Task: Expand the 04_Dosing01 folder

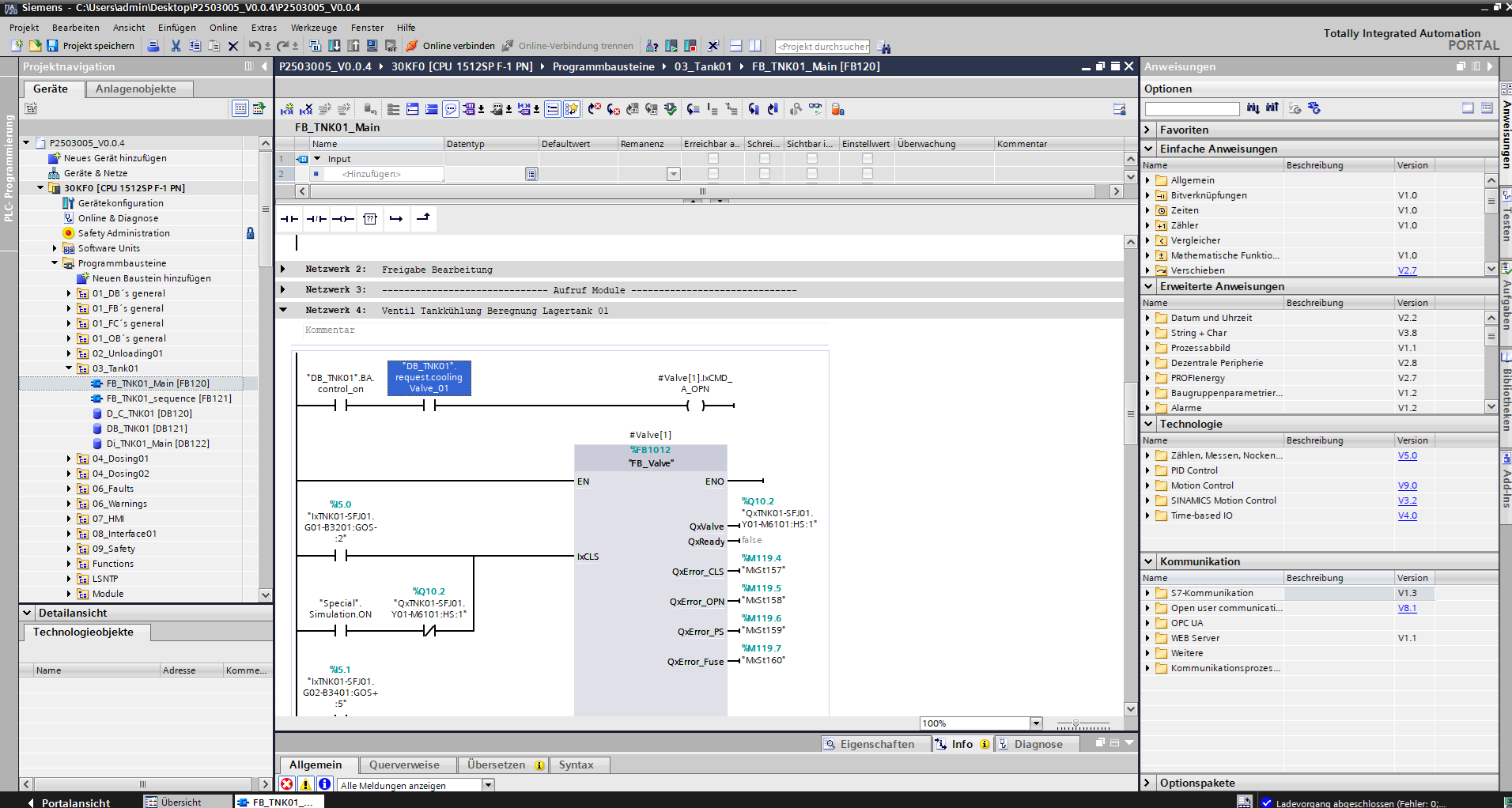Action: tap(68, 459)
